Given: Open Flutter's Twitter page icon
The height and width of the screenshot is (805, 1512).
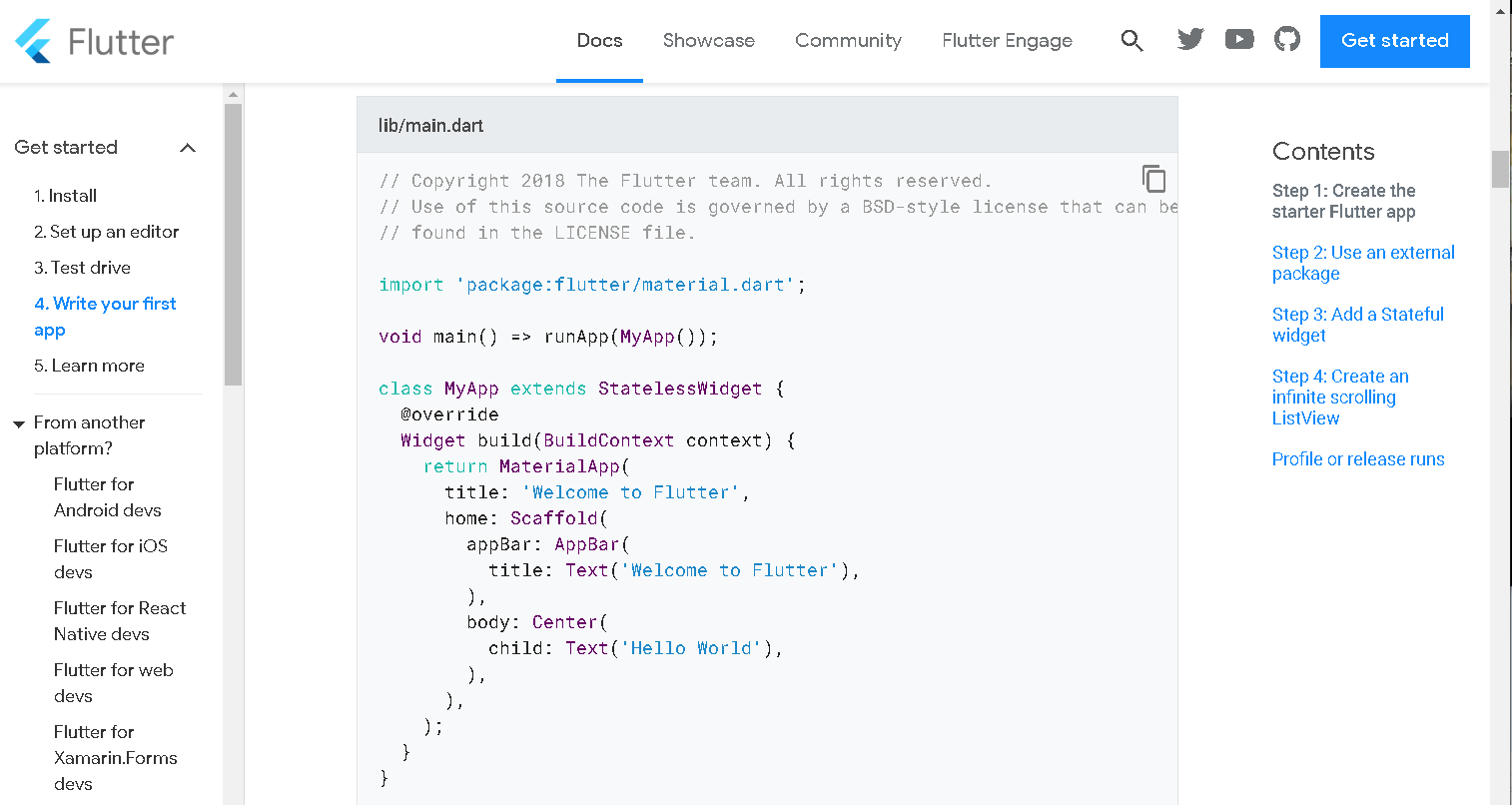Looking at the screenshot, I should click(1190, 40).
